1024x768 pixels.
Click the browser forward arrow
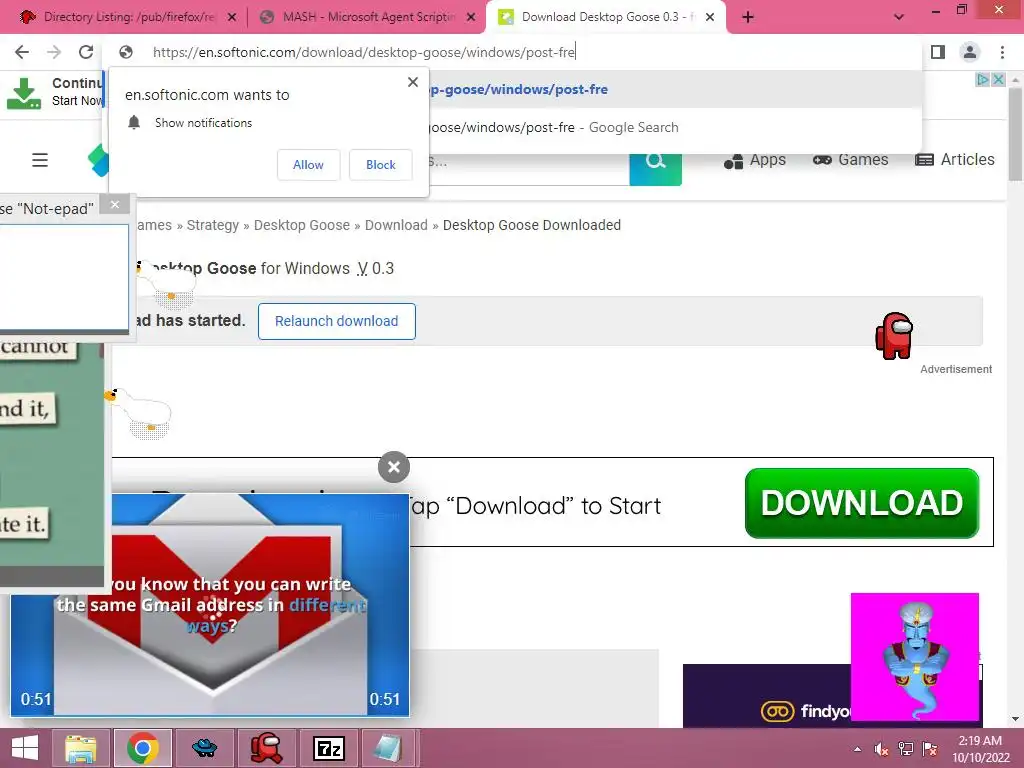[54, 52]
